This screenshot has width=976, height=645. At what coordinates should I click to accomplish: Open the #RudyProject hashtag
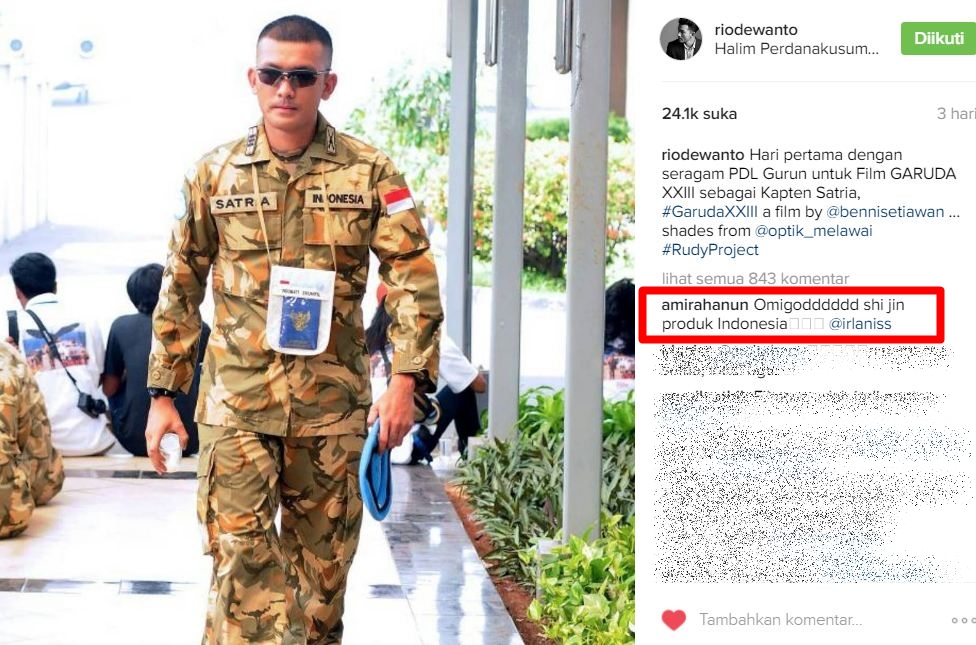pos(710,250)
